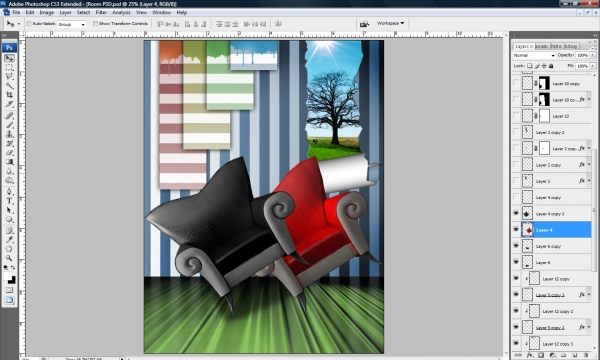Toggle lock all icon in Layers panel
Viewport: 600px width, 360px height.
point(551,66)
